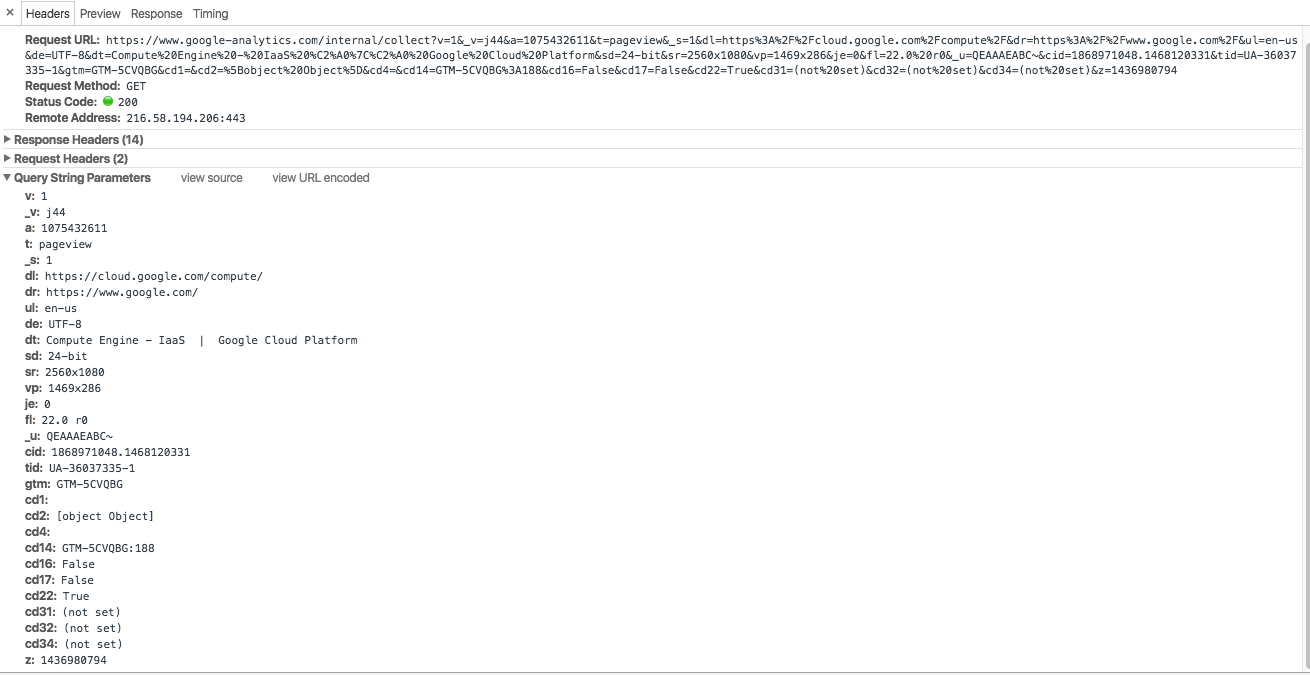Select the cd17 value False
This screenshot has width=1310, height=675.
(77, 580)
